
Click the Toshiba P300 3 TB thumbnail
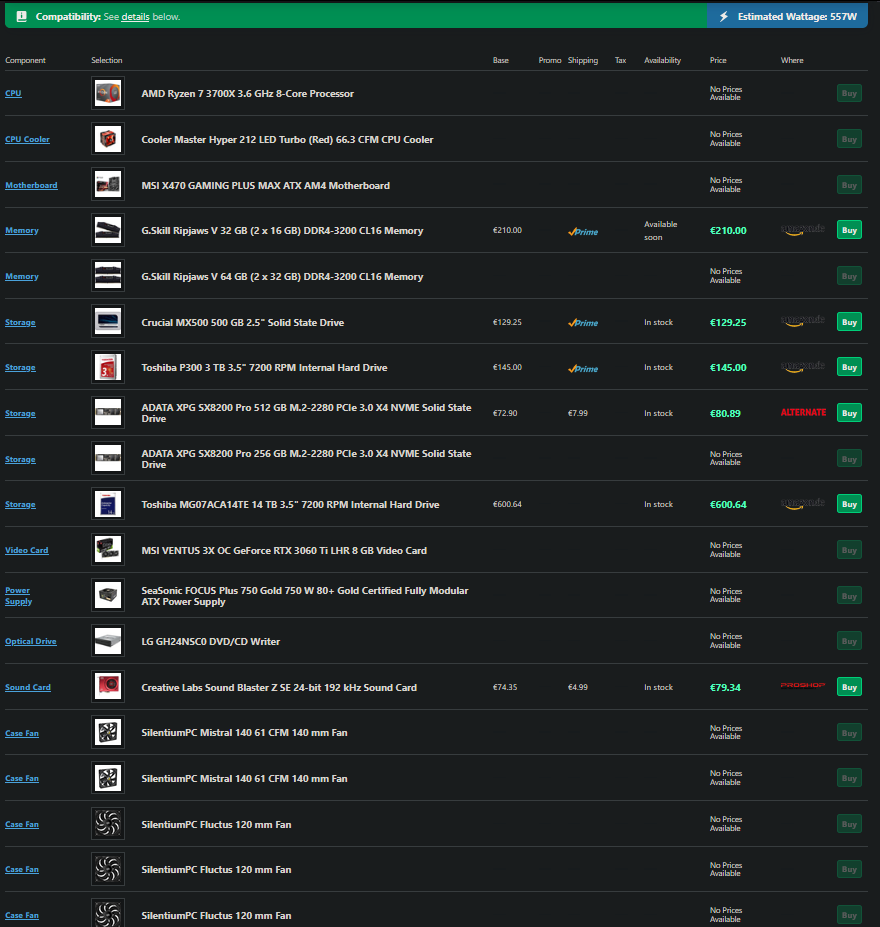click(x=108, y=367)
